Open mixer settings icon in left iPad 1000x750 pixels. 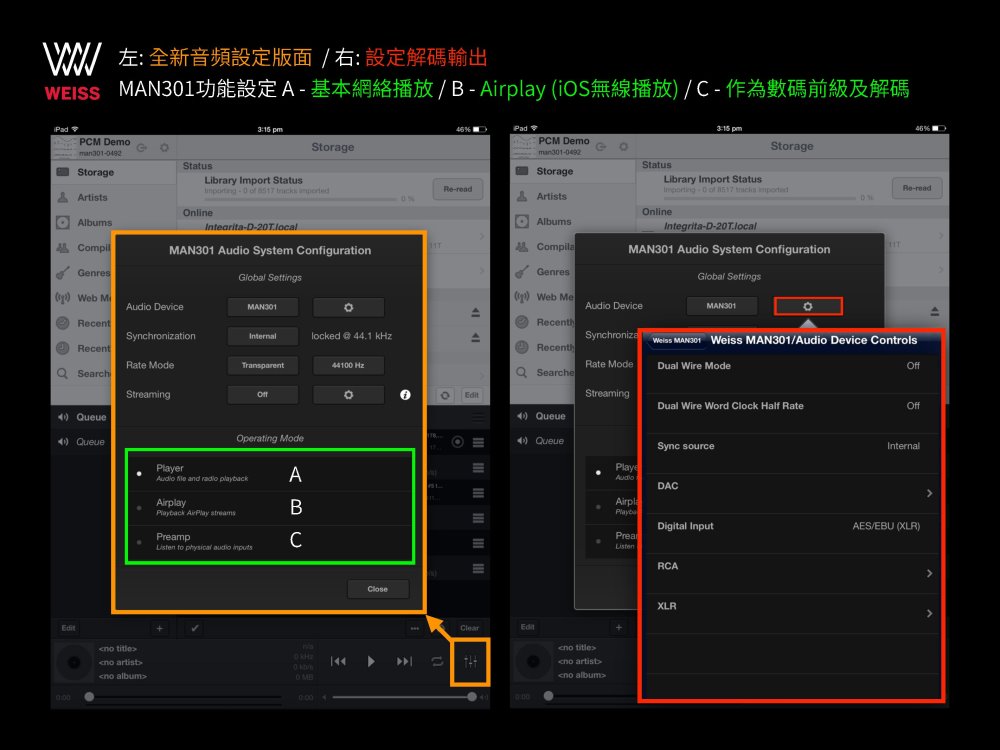tap(471, 662)
